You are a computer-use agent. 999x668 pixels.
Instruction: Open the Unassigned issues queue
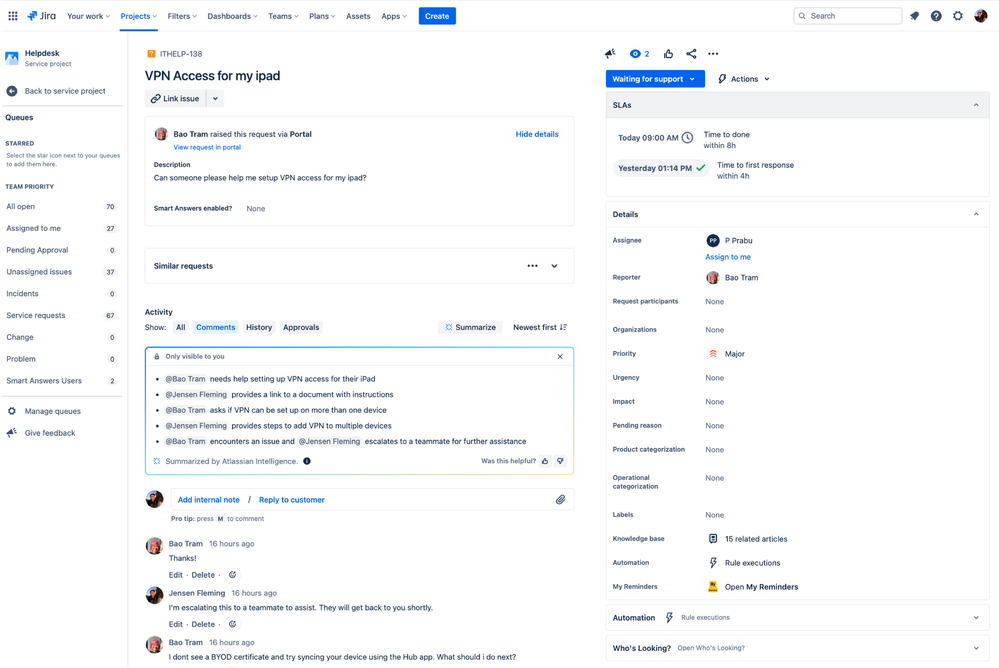point(61,272)
